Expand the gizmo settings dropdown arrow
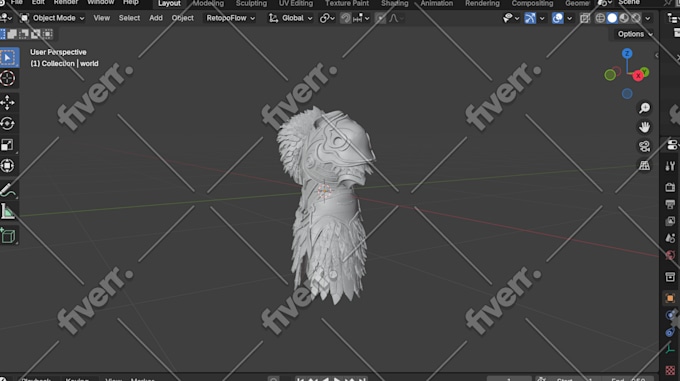Image resolution: width=680 pixels, height=381 pixels. 542,18
